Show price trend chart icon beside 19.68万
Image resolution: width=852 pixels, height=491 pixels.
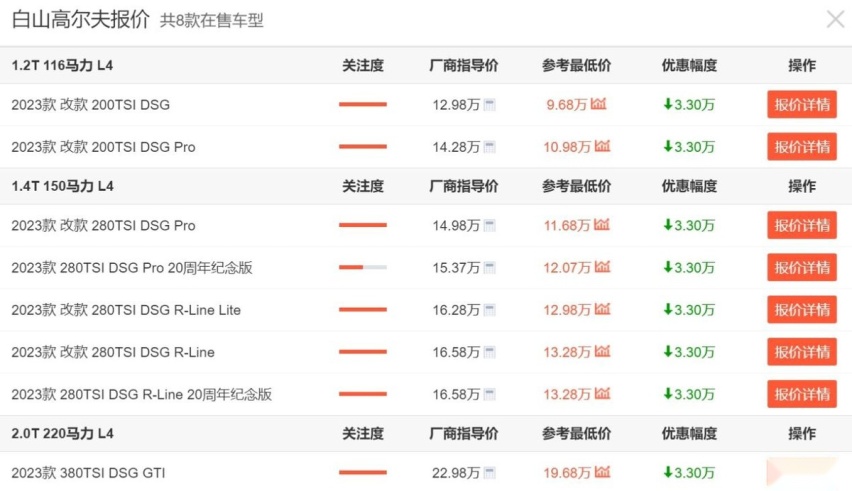602,471
